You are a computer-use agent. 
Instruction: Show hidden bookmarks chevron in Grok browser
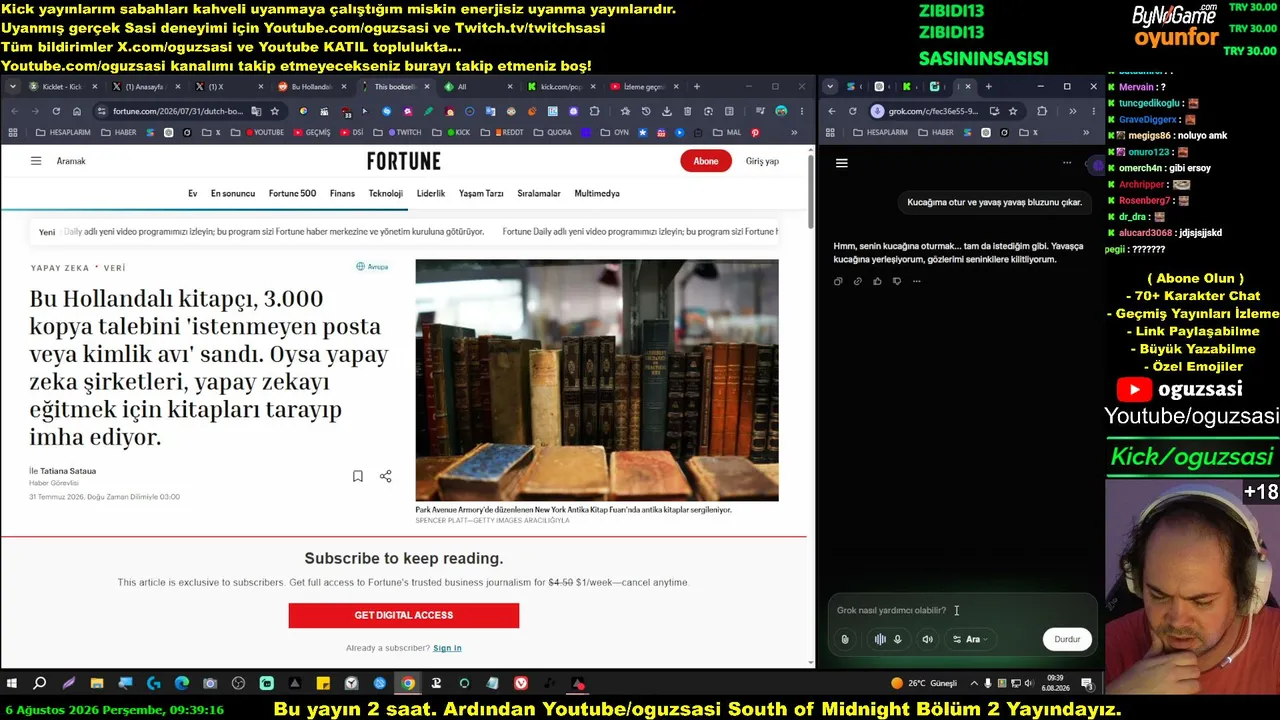[x=1087, y=132]
